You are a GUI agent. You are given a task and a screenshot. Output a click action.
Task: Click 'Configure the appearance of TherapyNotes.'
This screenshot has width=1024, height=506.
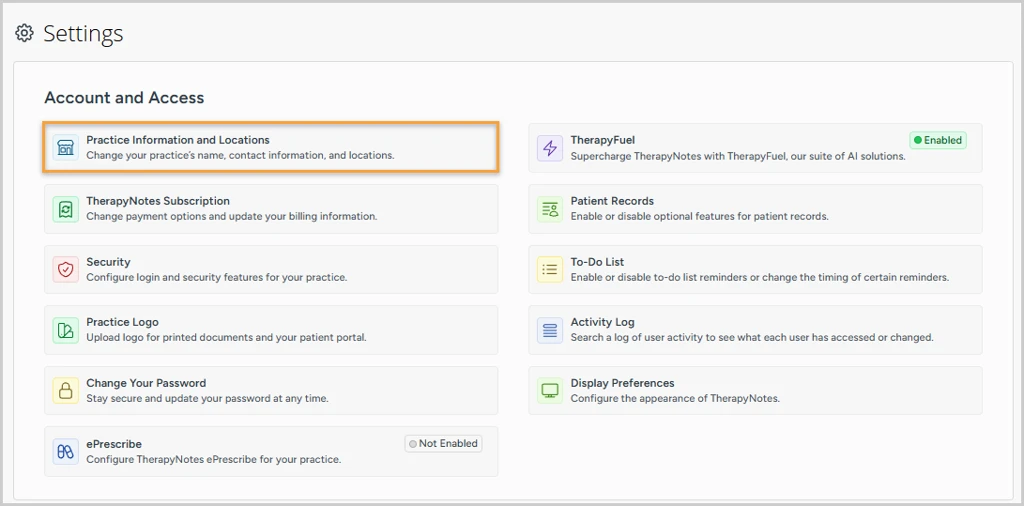point(675,398)
